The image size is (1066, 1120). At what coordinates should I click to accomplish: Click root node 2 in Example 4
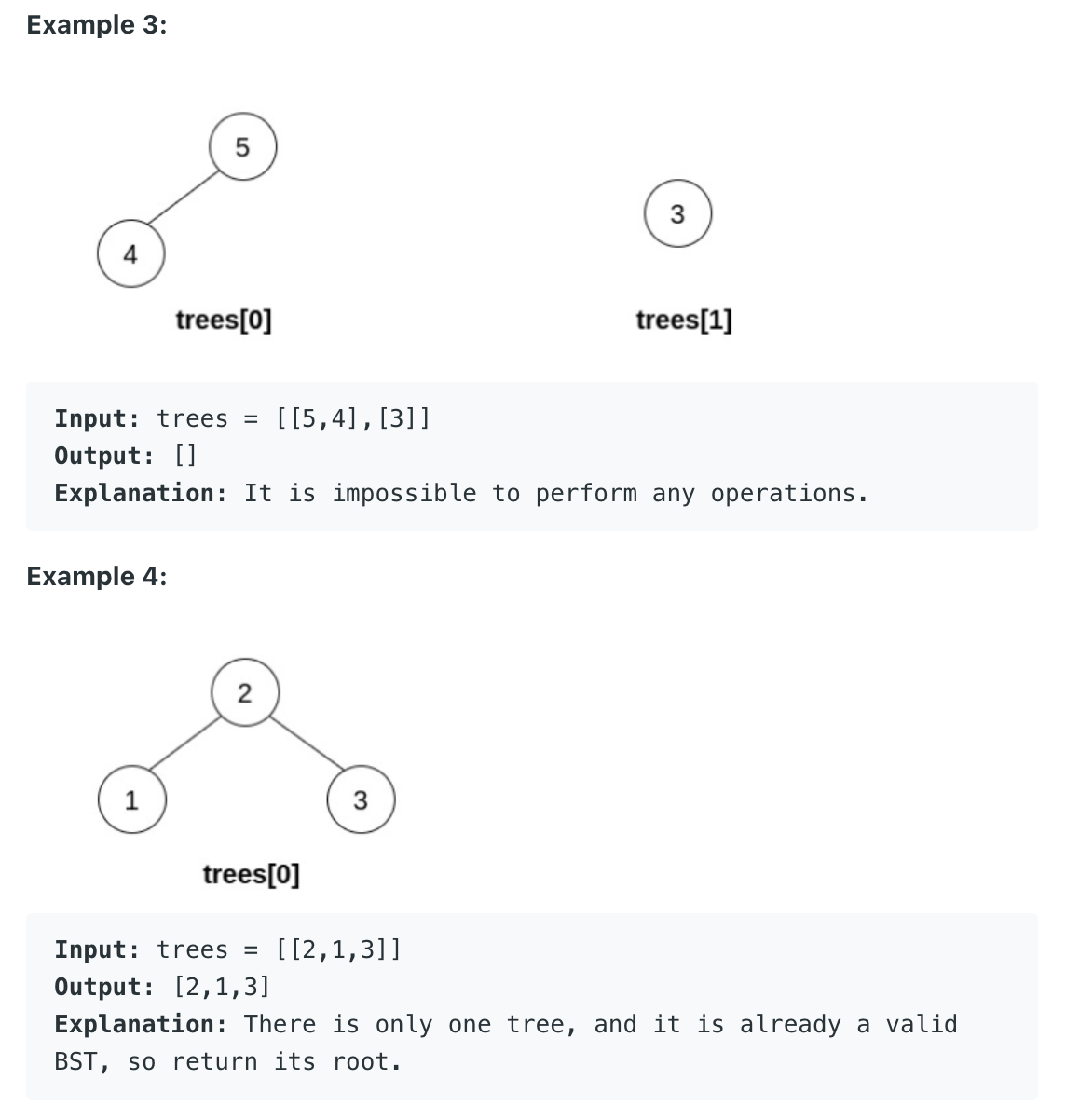click(244, 692)
